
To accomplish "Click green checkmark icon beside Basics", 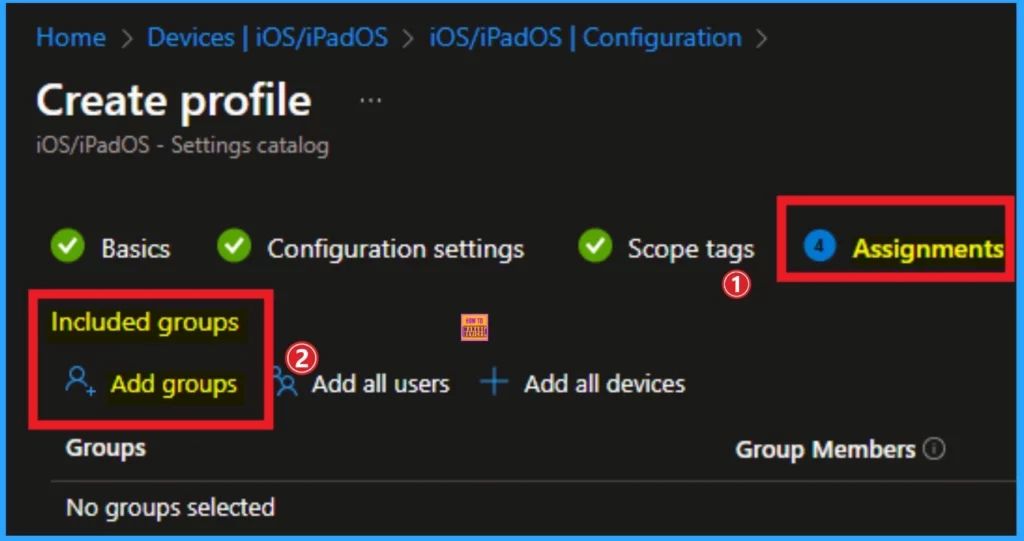I will click(x=68, y=246).
